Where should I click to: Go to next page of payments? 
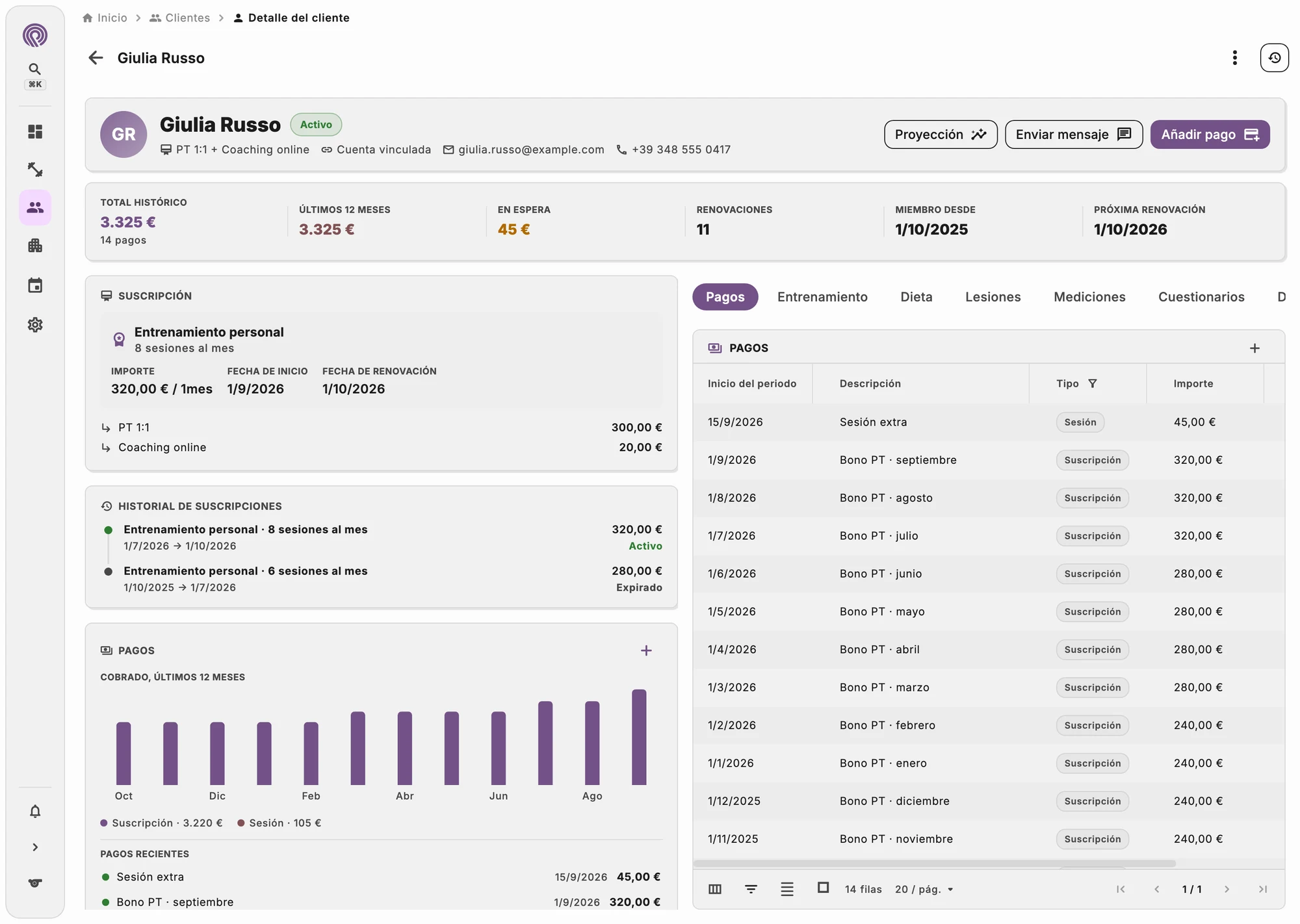coord(1227,889)
